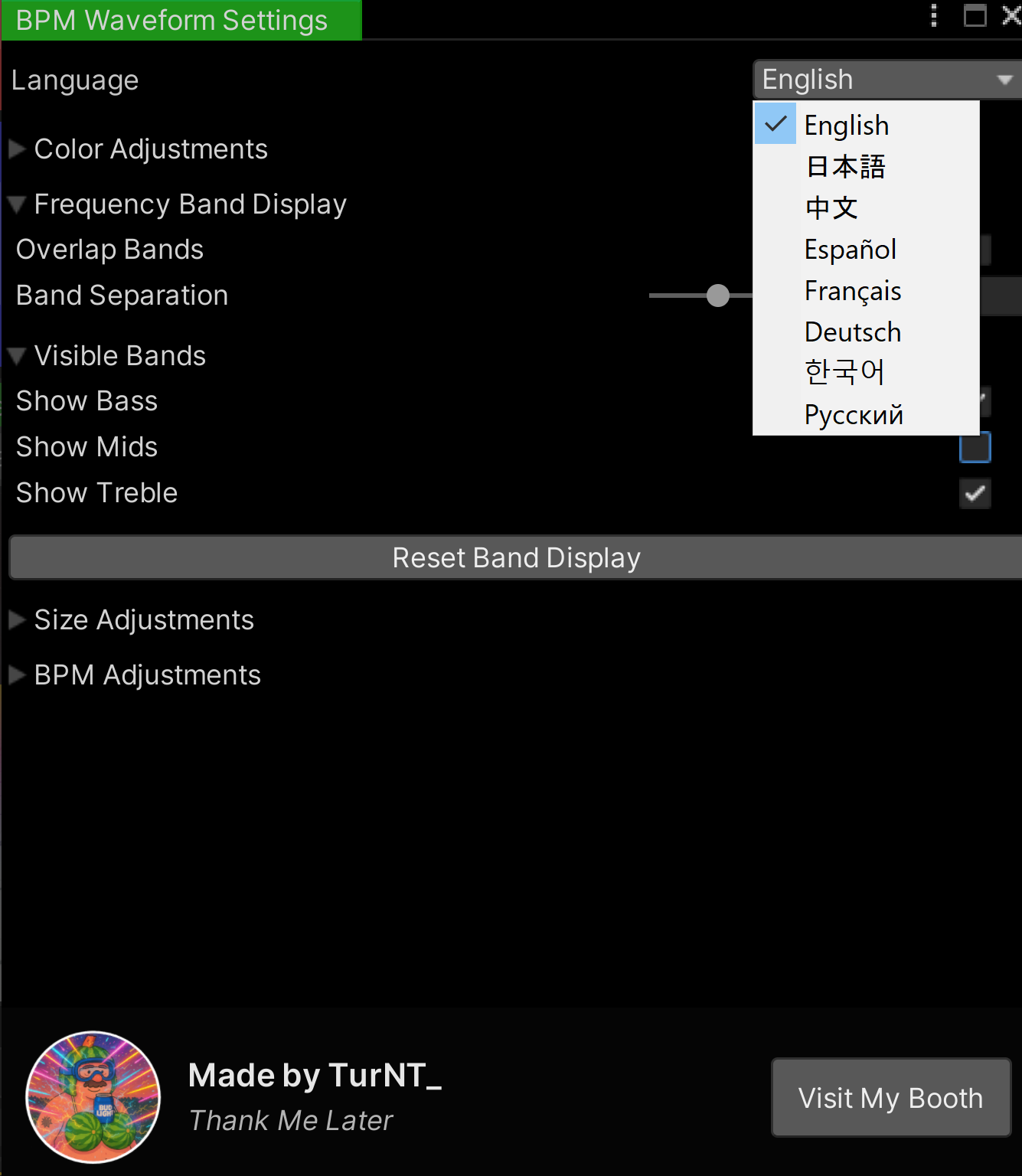The height and width of the screenshot is (1176, 1022).
Task: Click the Visit My Booth button
Action: click(x=890, y=1097)
